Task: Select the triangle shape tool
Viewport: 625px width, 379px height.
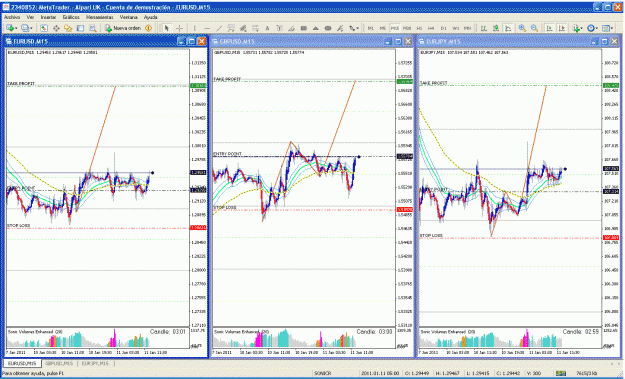Action: 315,28
